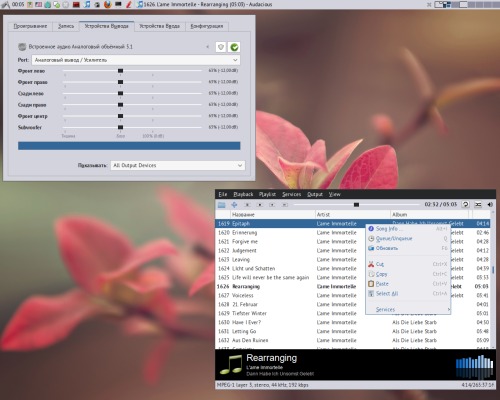The image size is (500, 400).
Task: Open files with the folder icon in Audacious
Action: tap(222, 205)
